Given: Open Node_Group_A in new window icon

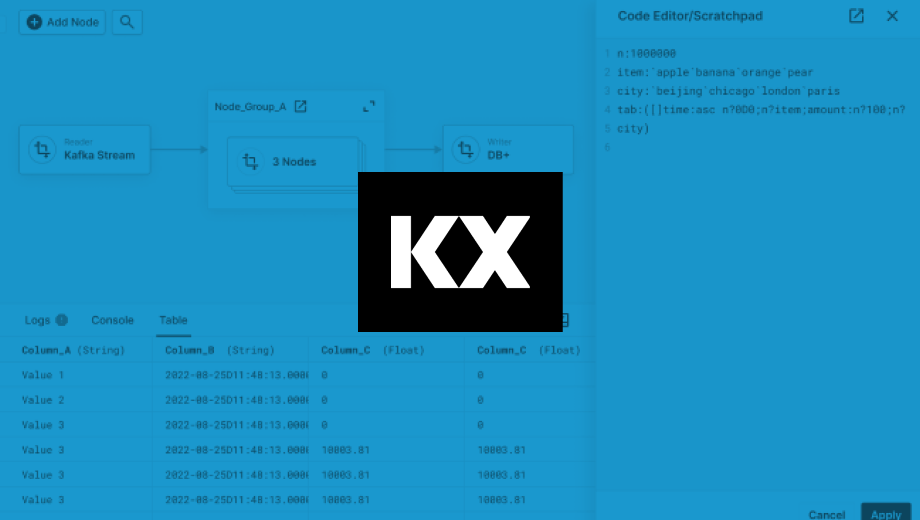Looking at the screenshot, I should click(x=300, y=106).
